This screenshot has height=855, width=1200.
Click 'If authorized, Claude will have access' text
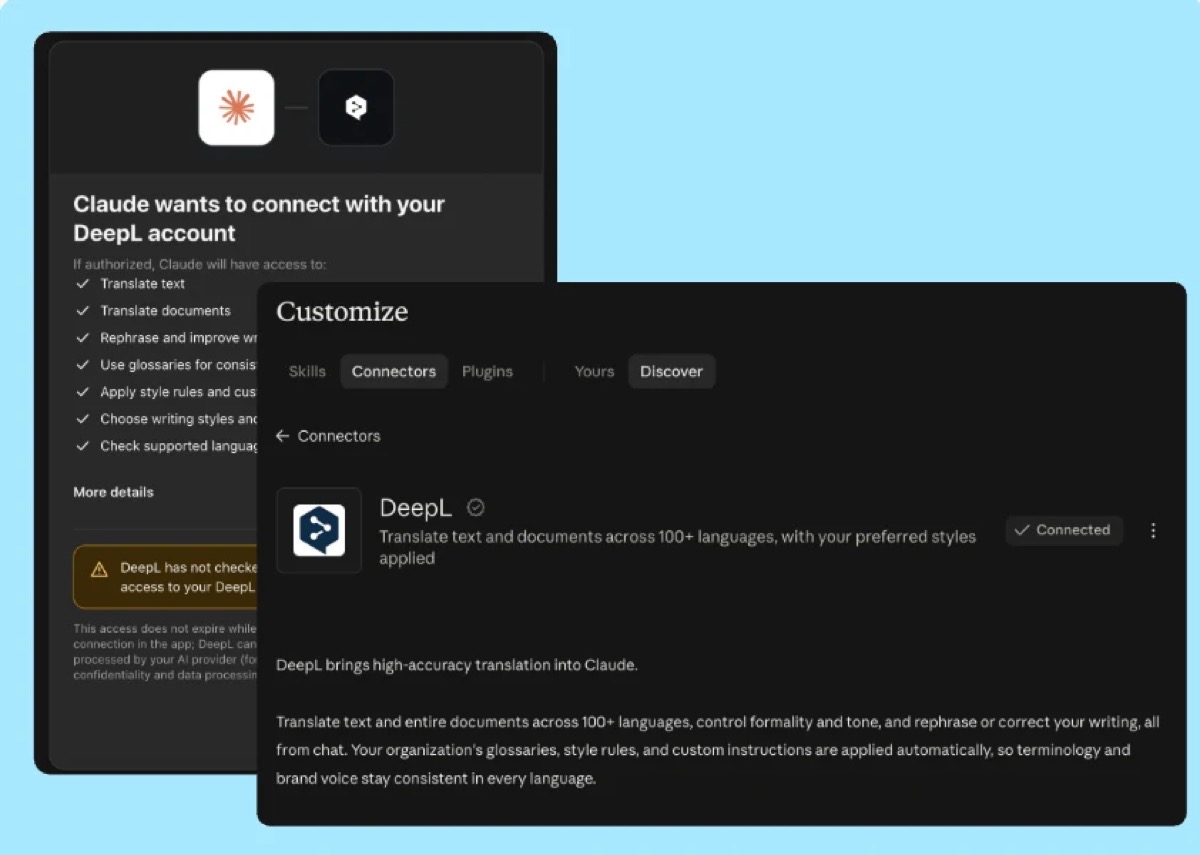[200, 264]
